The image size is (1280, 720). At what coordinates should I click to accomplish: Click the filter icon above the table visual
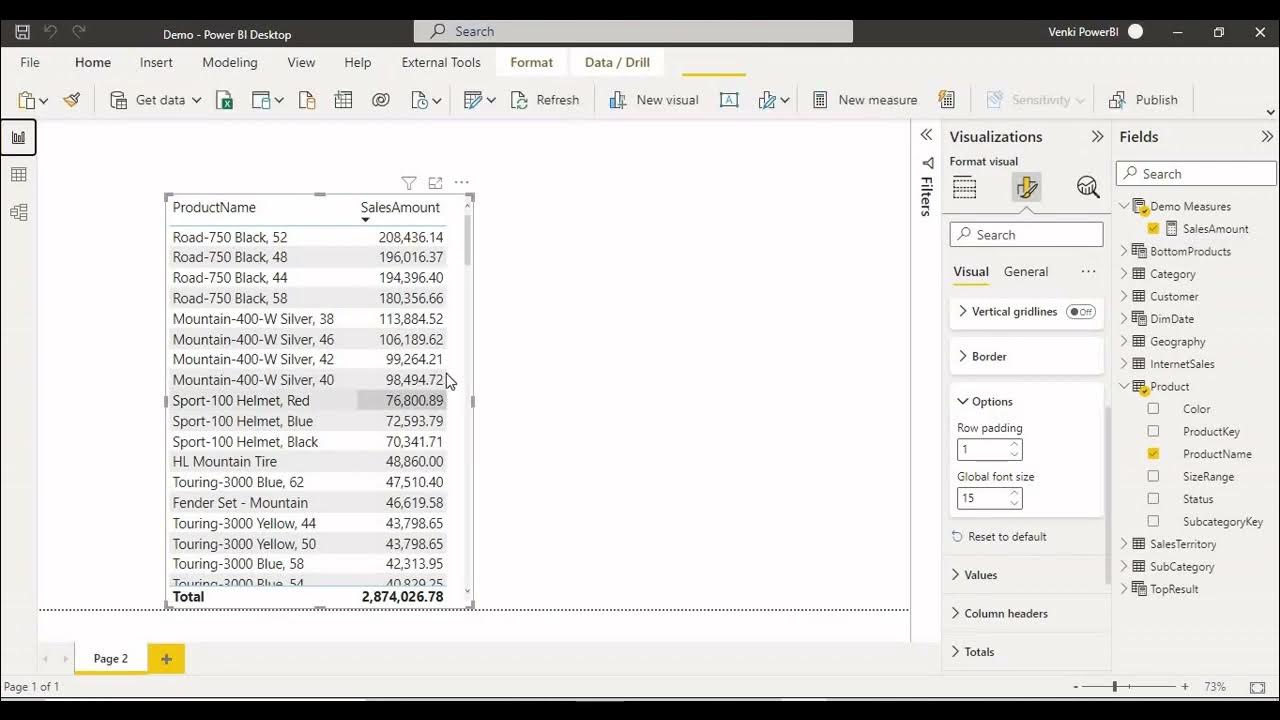(x=408, y=183)
